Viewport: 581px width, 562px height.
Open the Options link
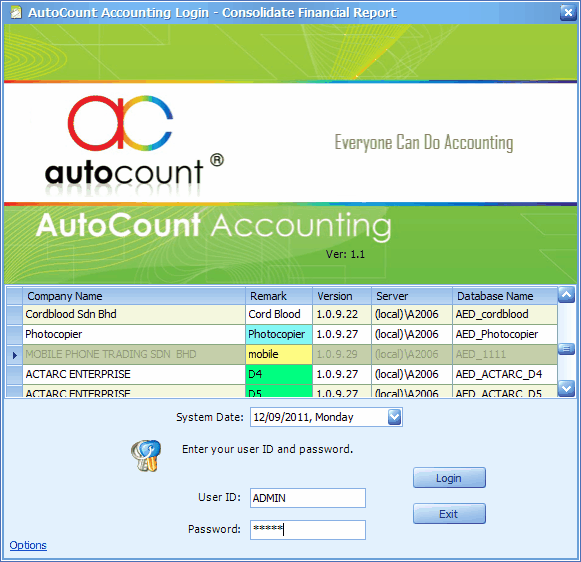point(28,545)
